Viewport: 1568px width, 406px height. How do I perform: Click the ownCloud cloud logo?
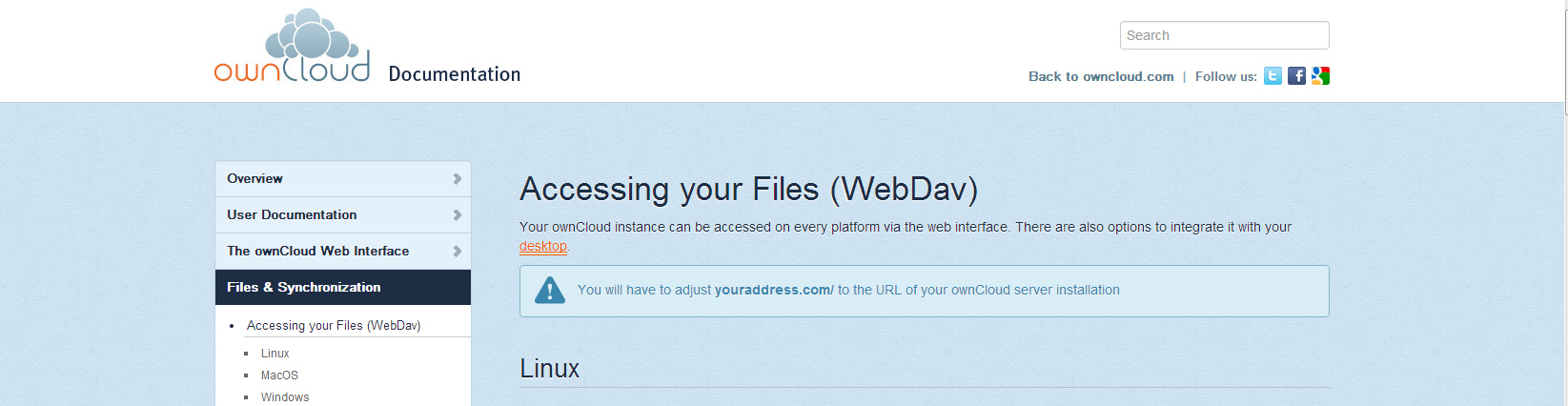tap(292, 46)
